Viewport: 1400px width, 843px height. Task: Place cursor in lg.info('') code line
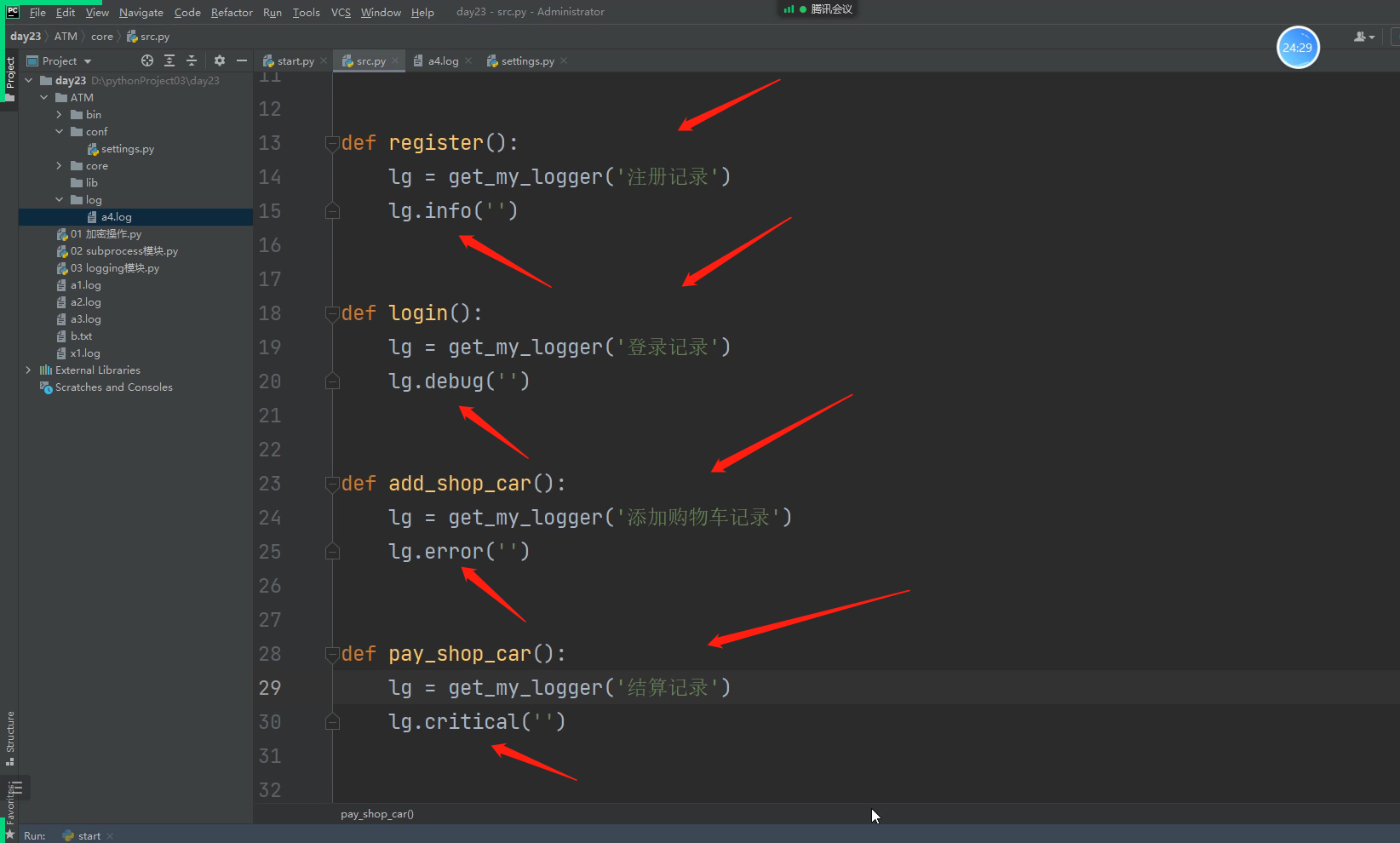pos(453,211)
